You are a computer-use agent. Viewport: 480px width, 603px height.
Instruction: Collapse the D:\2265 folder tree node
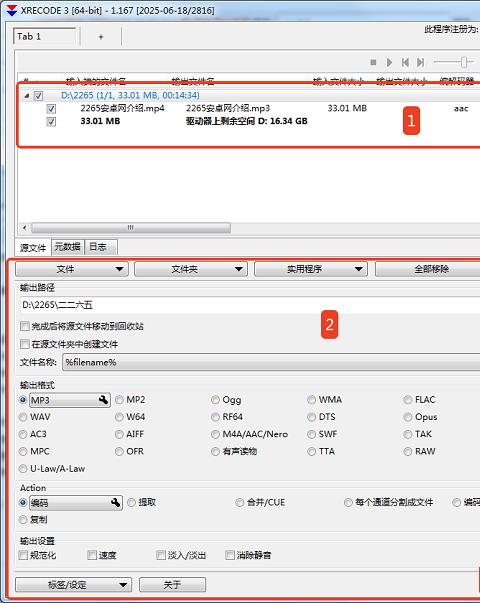[x=27, y=95]
